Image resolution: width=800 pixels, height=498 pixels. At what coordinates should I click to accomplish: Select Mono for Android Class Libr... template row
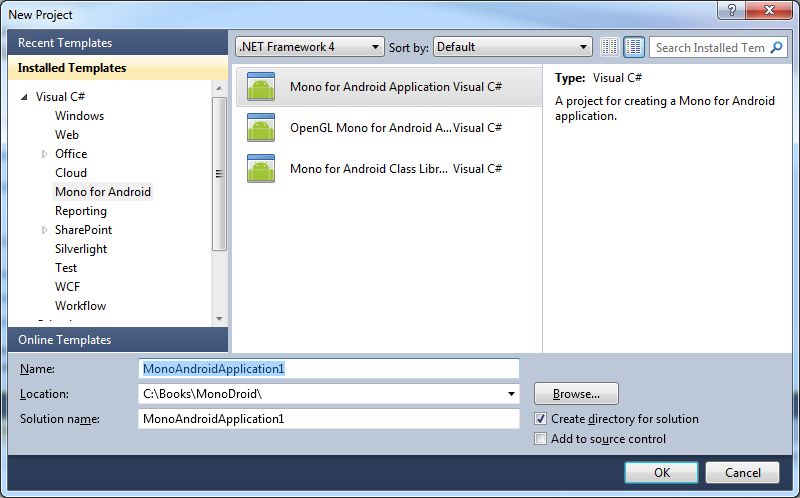point(389,168)
